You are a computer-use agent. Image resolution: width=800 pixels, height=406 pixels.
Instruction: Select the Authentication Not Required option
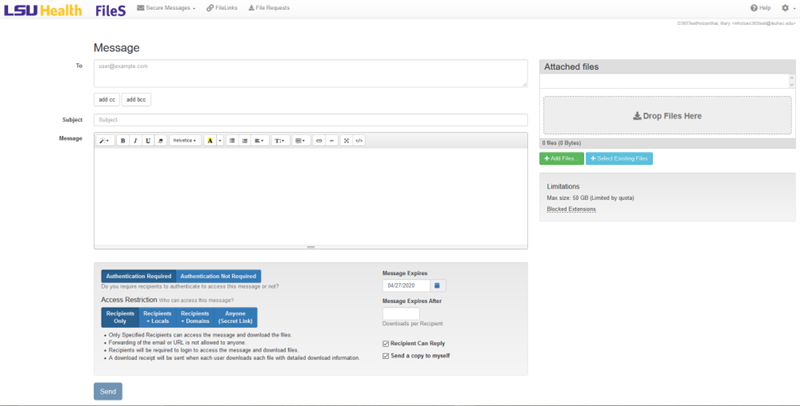click(218, 276)
